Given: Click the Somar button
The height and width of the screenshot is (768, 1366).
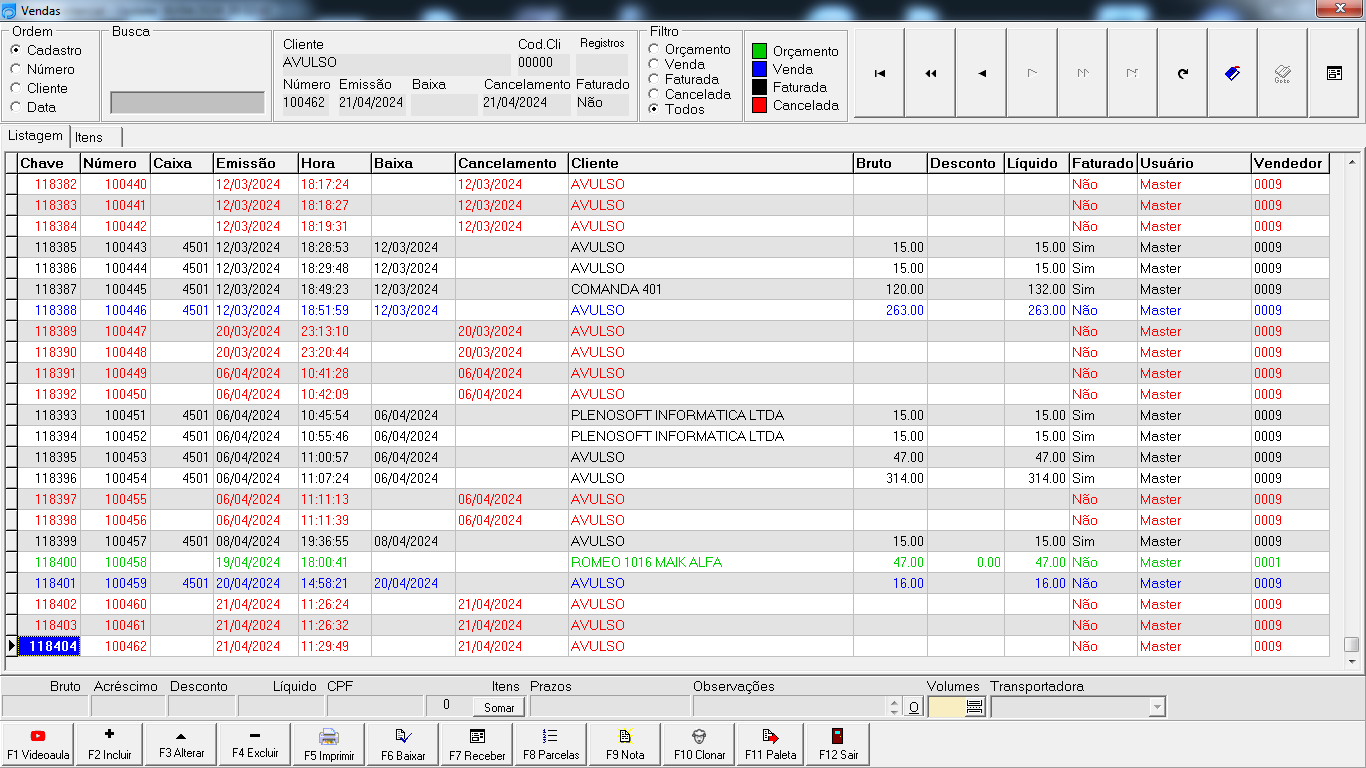Looking at the screenshot, I should tap(499, 707).
